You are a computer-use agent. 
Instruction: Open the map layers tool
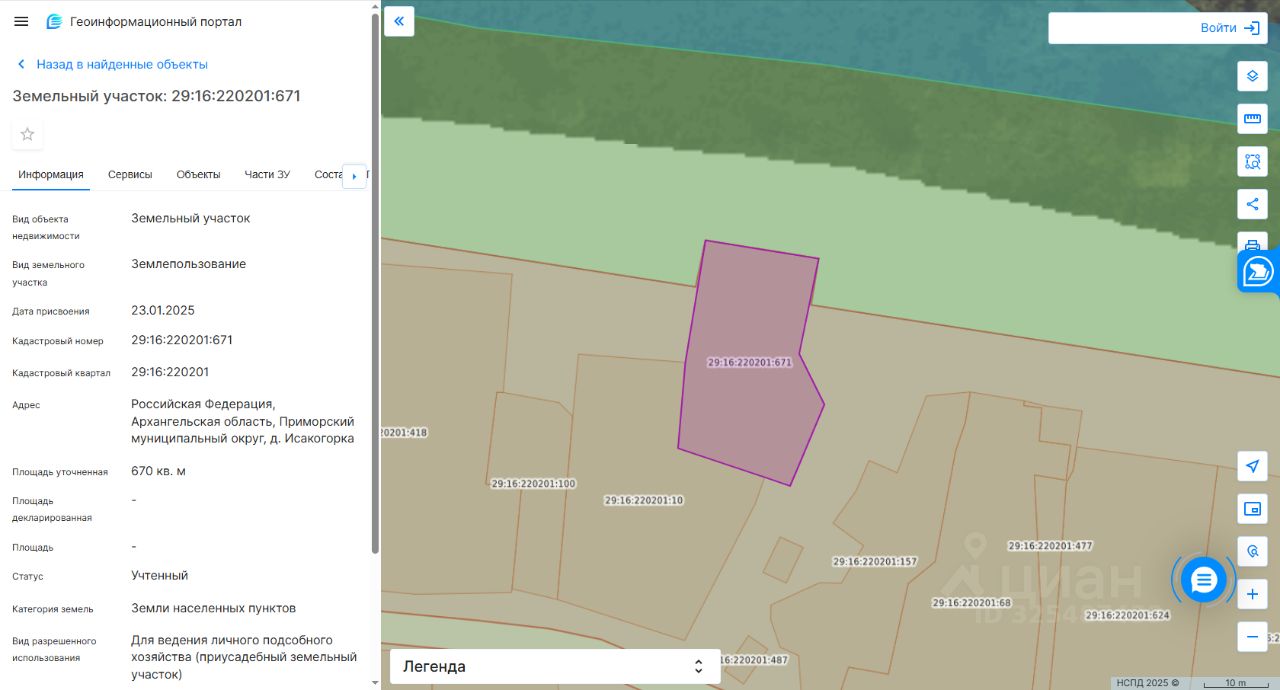click(1252, 75)
